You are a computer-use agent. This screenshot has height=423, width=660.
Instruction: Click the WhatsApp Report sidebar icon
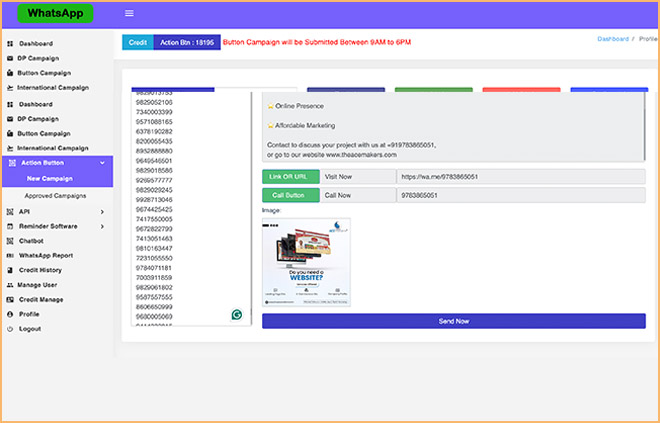[11, 255]
